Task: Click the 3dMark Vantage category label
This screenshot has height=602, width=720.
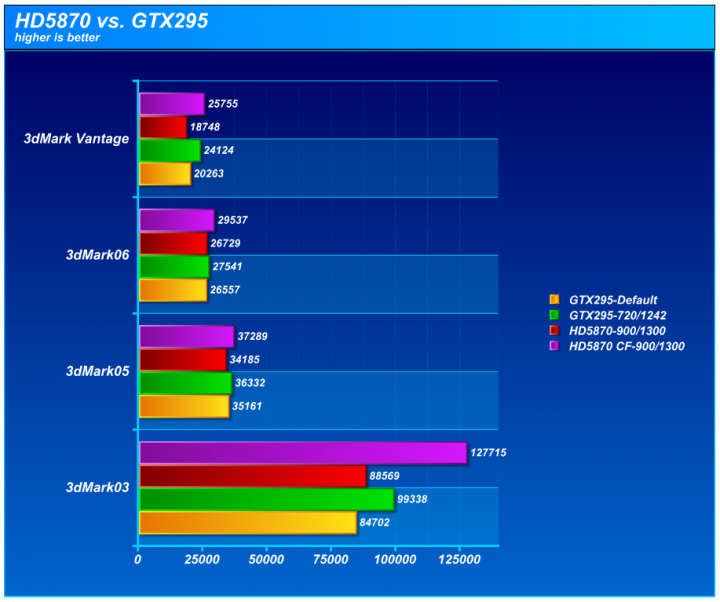Action: (x=77, y=138)
